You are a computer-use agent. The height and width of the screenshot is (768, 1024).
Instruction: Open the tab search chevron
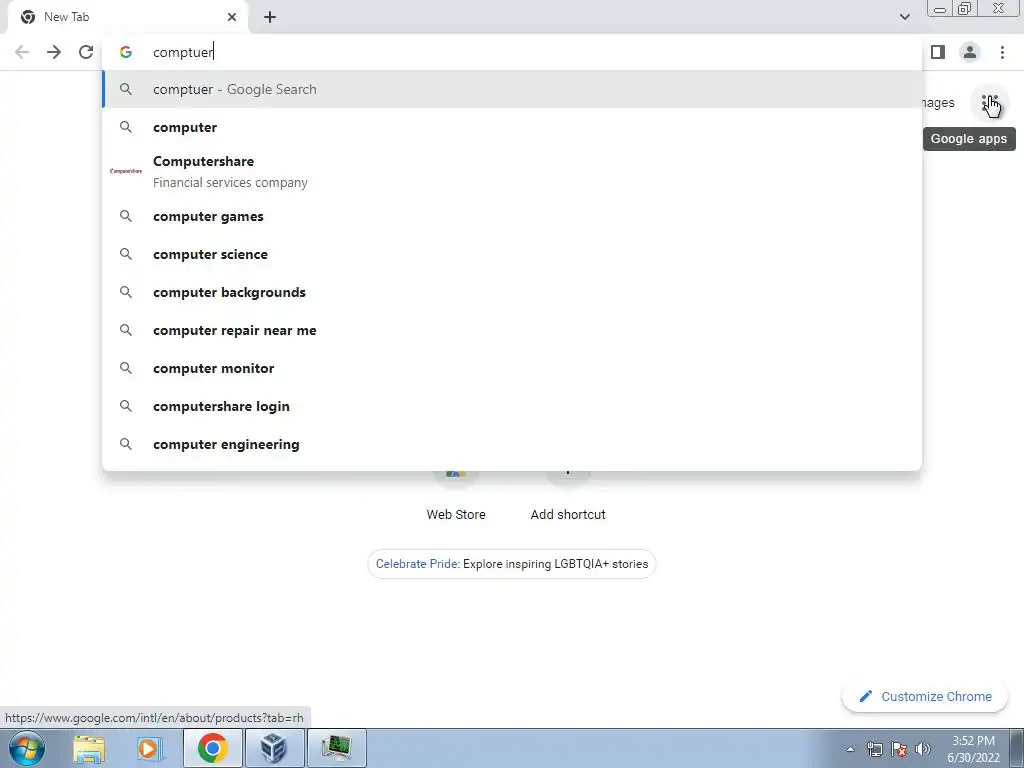click(904, 17)
